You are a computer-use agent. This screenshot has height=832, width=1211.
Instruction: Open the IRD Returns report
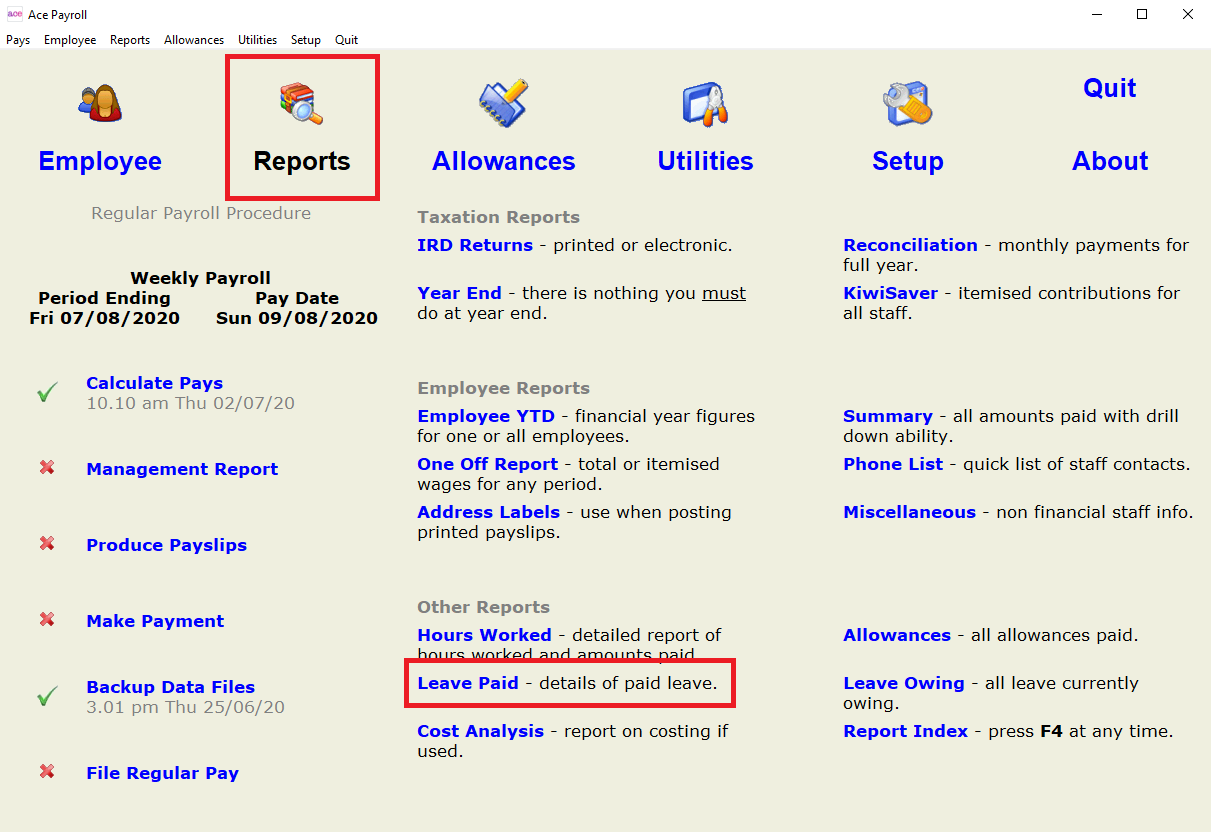point(475,245)
